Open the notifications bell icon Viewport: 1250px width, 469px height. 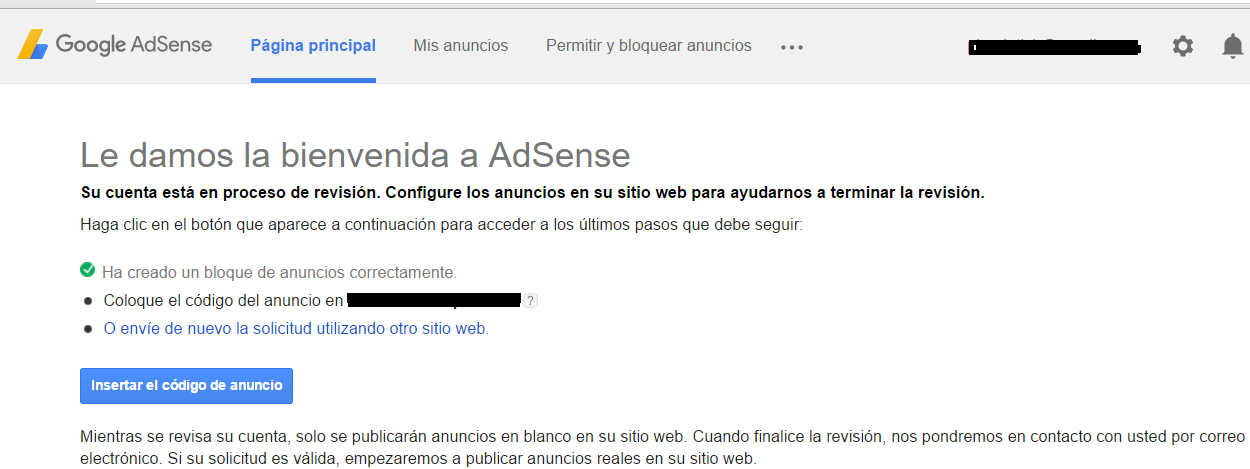tap(1233, 46)
